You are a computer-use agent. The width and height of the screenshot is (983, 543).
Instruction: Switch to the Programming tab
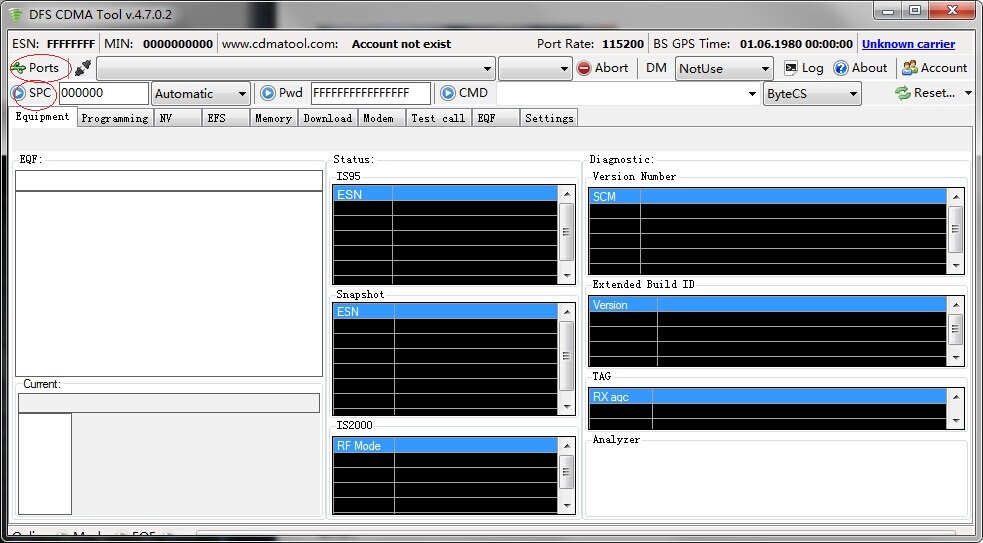point(115,118)
